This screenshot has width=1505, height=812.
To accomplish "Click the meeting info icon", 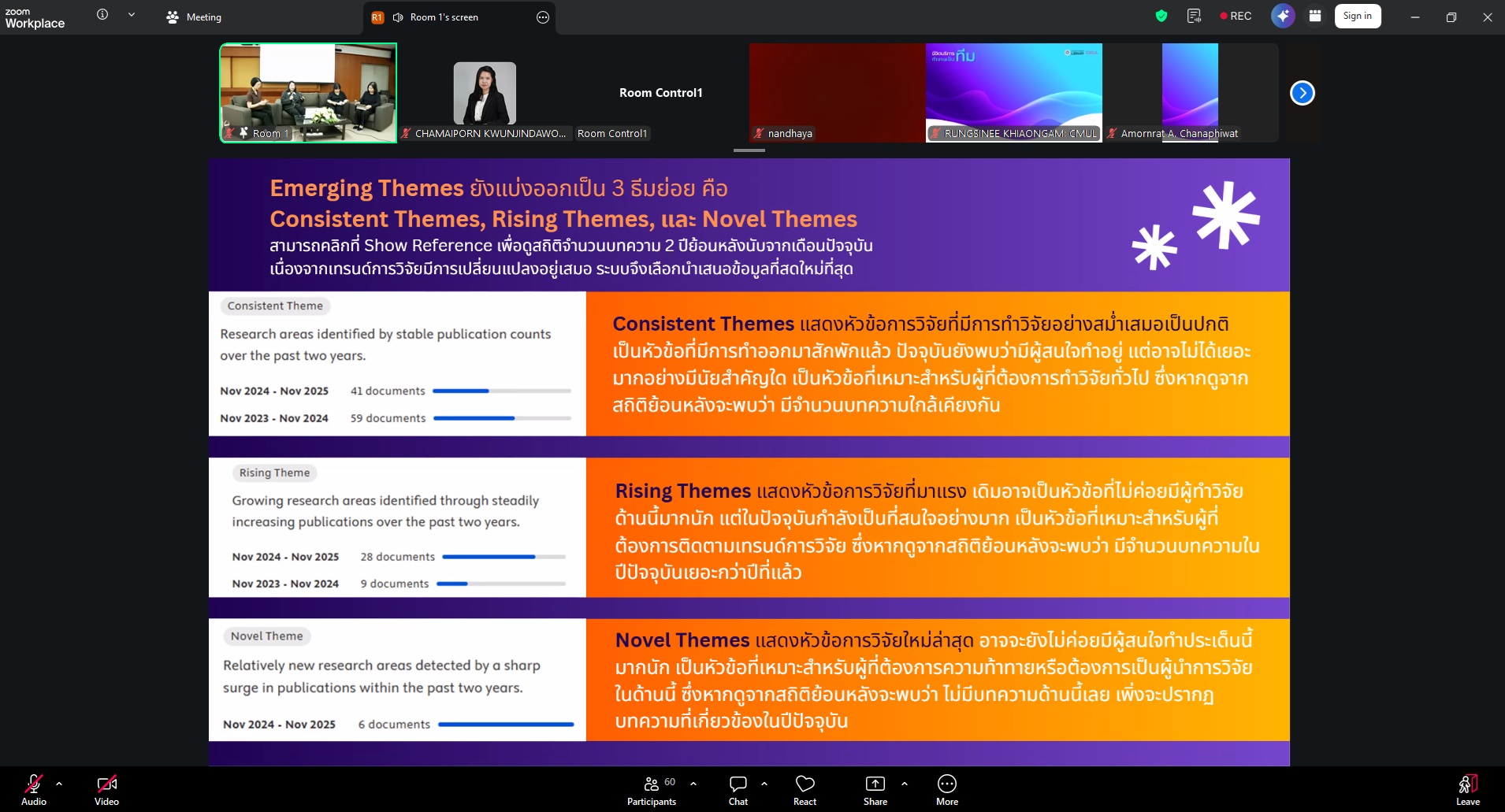I will pyautogui.click(x=102, y=15).
